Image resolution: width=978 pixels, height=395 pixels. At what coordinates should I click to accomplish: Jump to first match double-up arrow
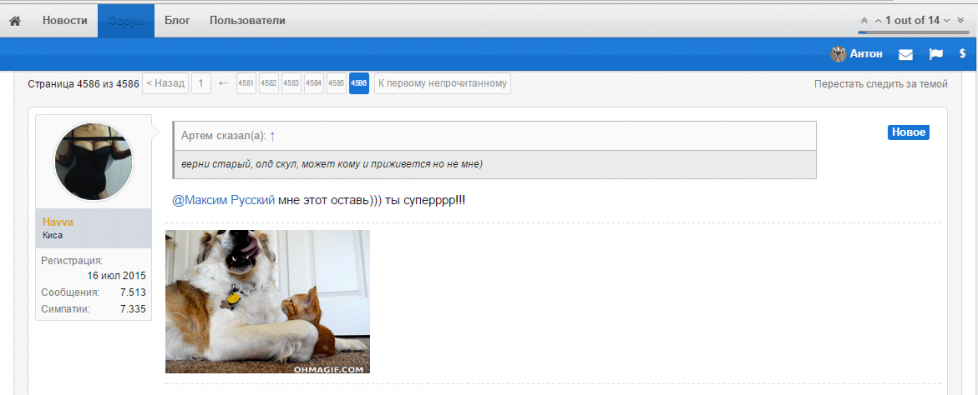pyautogui.click(x=864, y=21)
